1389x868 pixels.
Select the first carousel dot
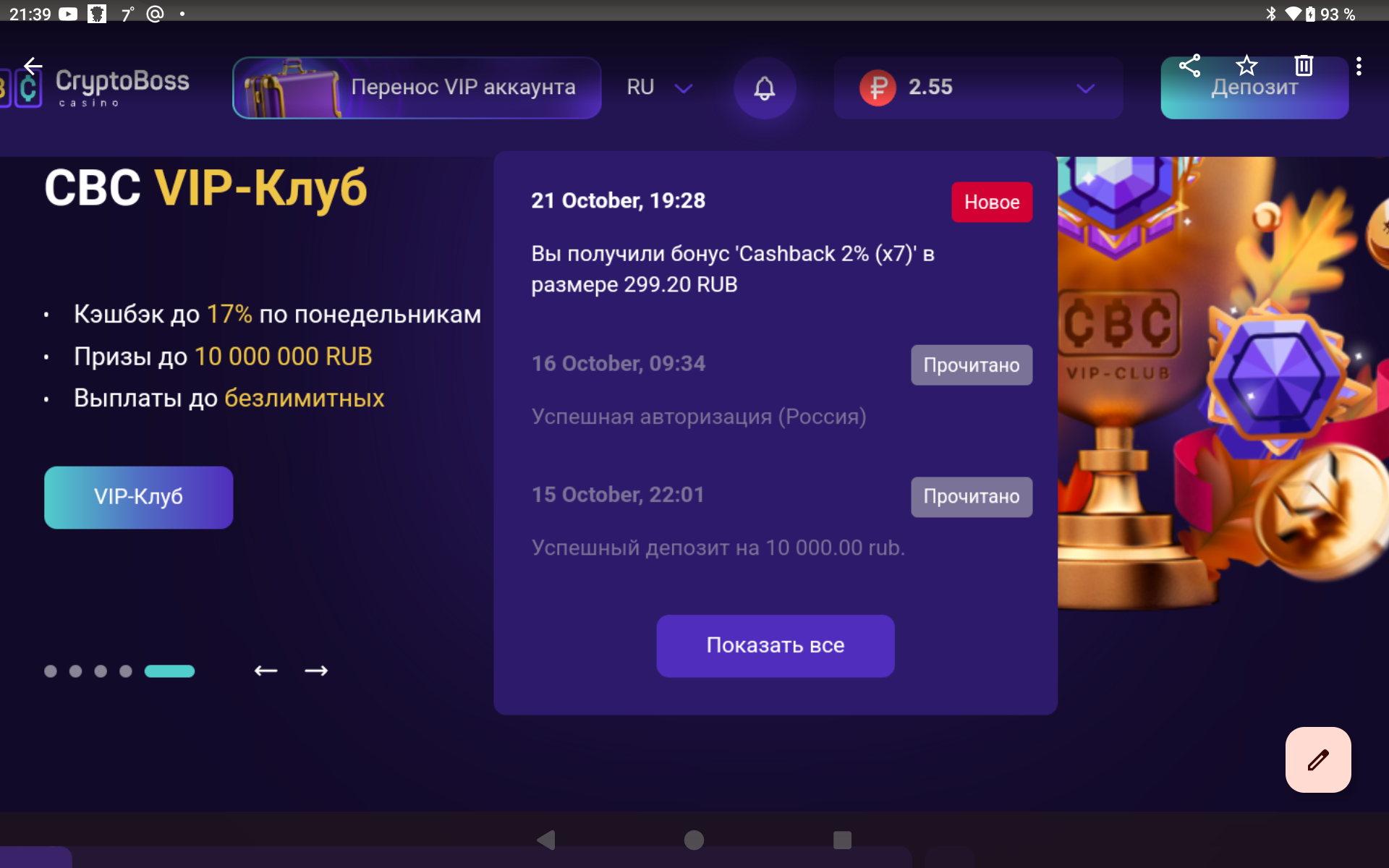click(51, 671)
